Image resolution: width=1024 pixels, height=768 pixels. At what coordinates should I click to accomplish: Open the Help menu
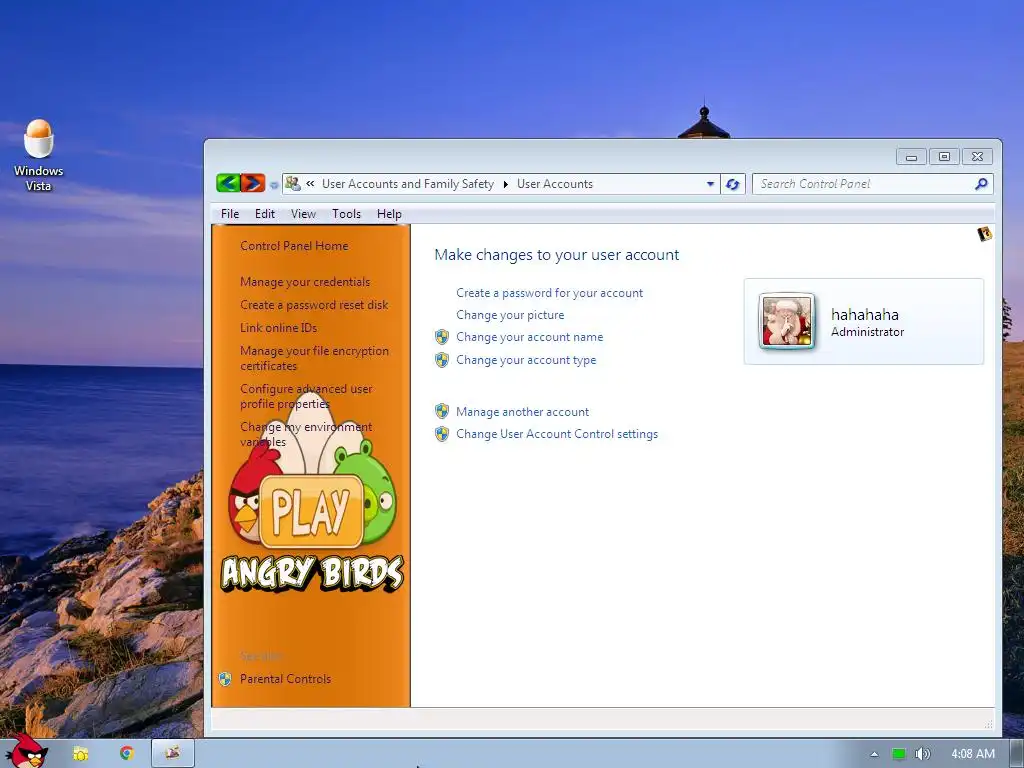tap(389, 214)
